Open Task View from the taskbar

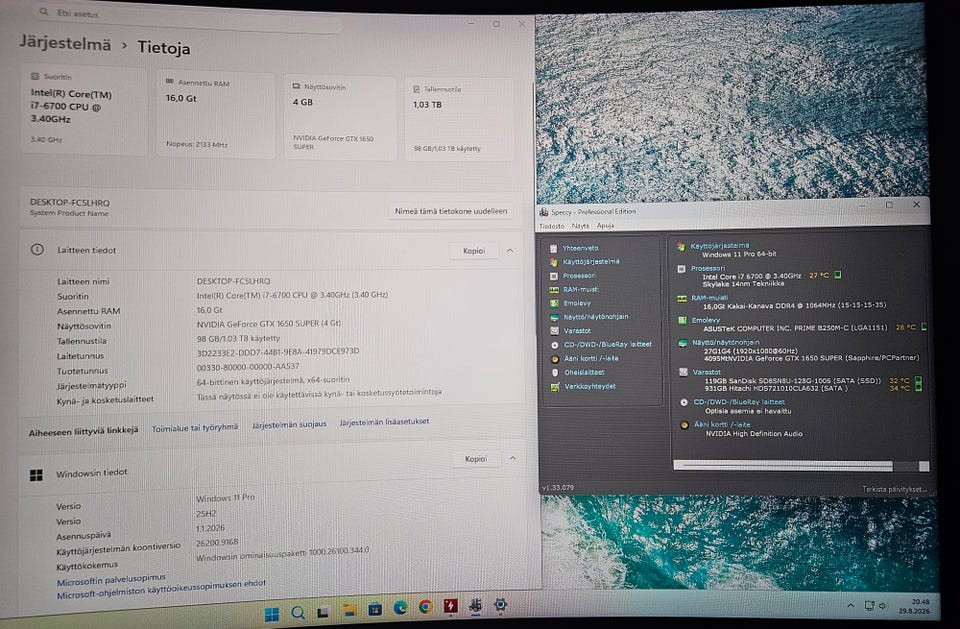[323, 612]
